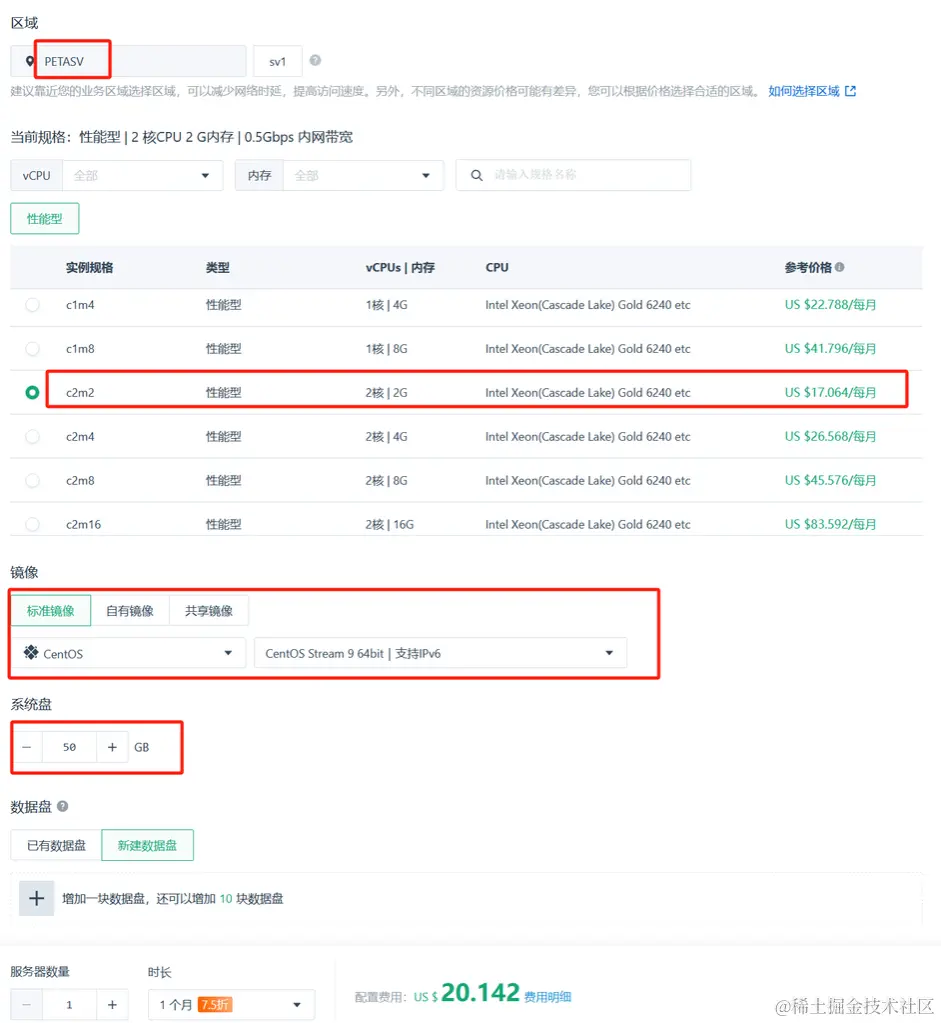Click the spec name search input field
Image resolution: width=941 pixels, height=1023 pixels.
click(574, 176)
